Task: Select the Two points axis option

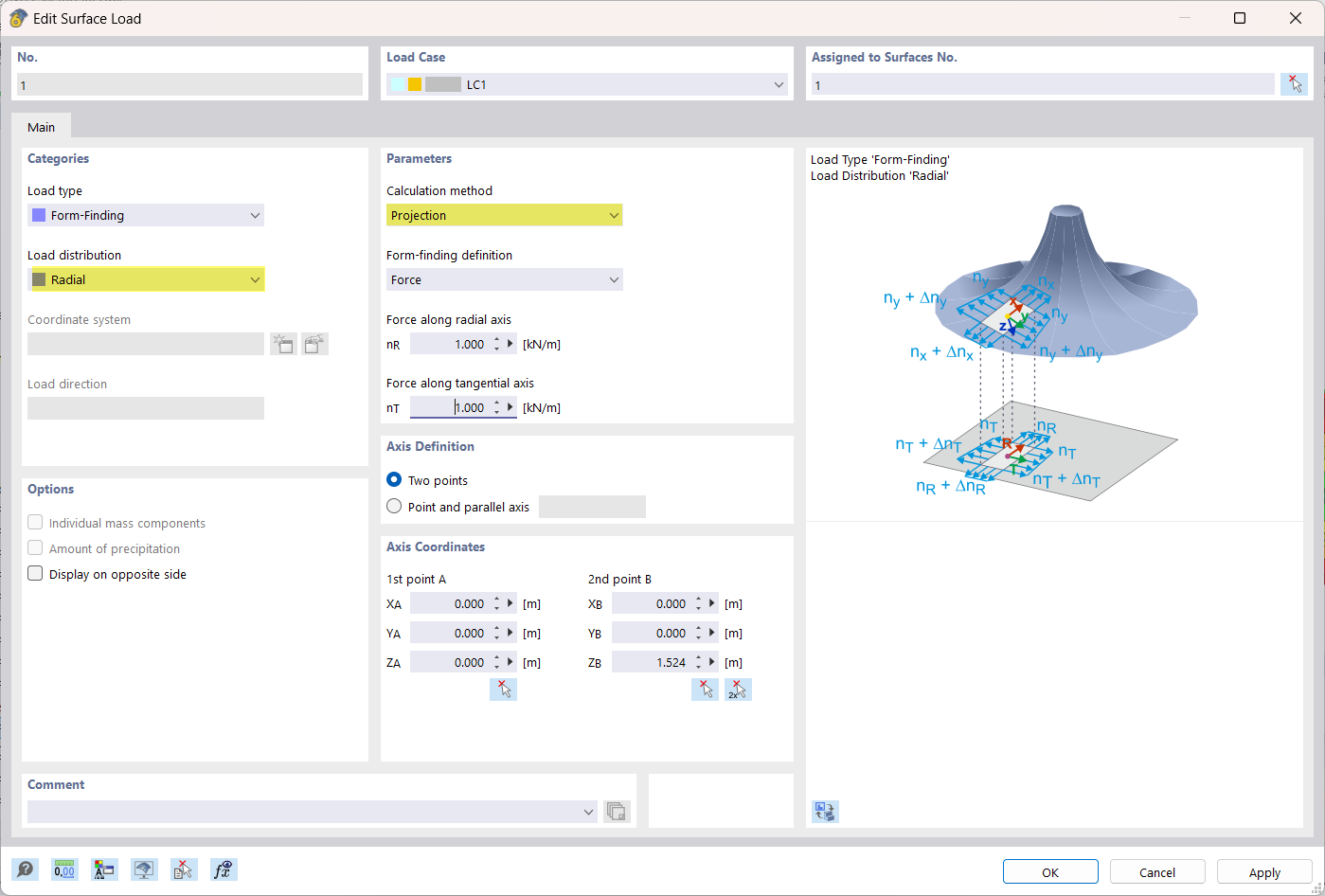Action: [395, 480]
